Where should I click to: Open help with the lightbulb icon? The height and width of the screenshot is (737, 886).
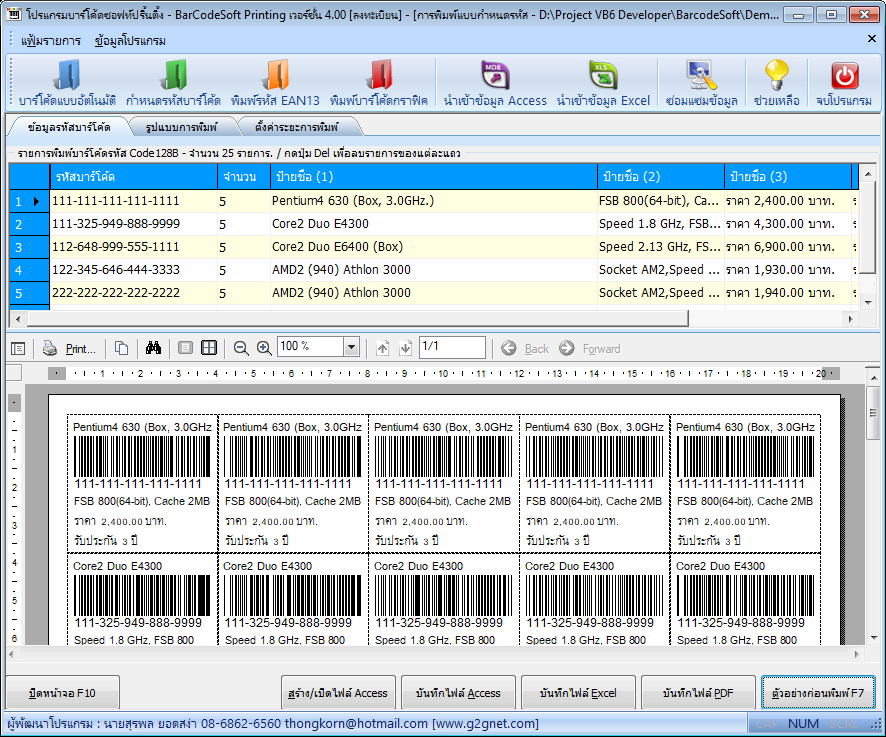coord(776,84)
